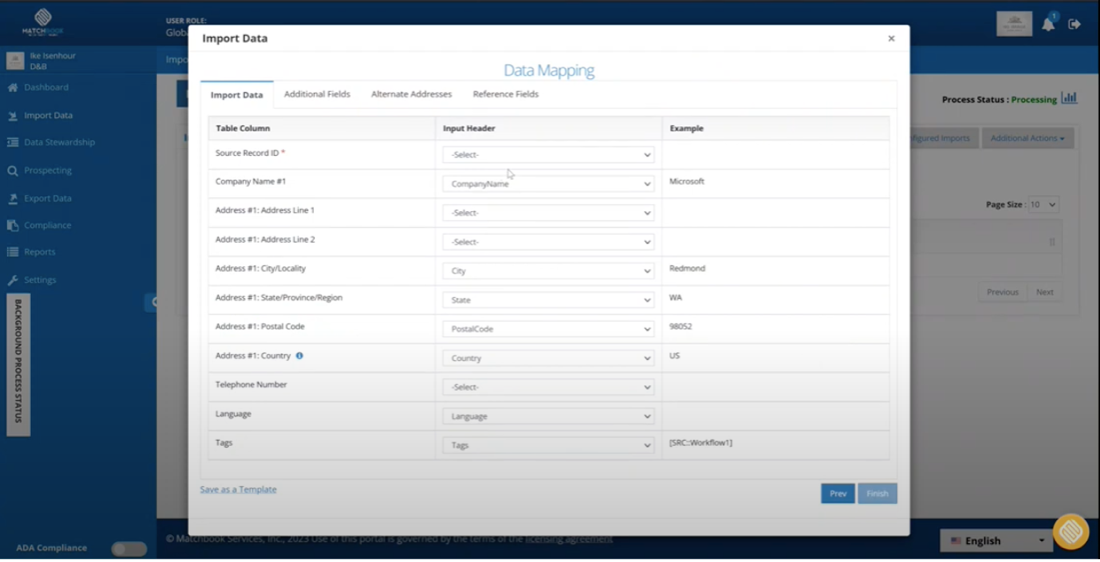Open Address #1 Country header dropdown
Screen dimensions: 1100x562
(549, 358)
